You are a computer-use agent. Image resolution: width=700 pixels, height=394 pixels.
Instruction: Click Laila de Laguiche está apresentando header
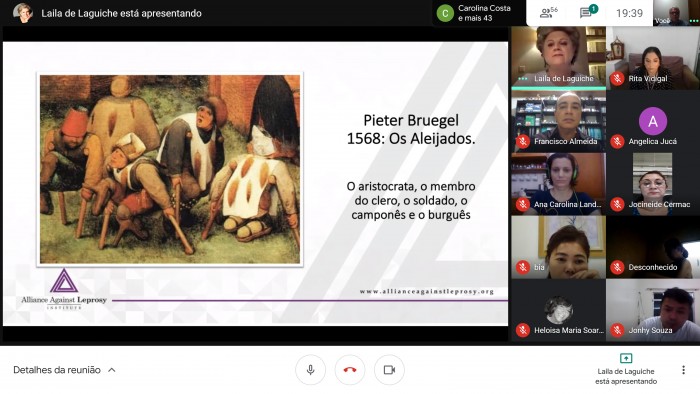click(x=121, y=13)
